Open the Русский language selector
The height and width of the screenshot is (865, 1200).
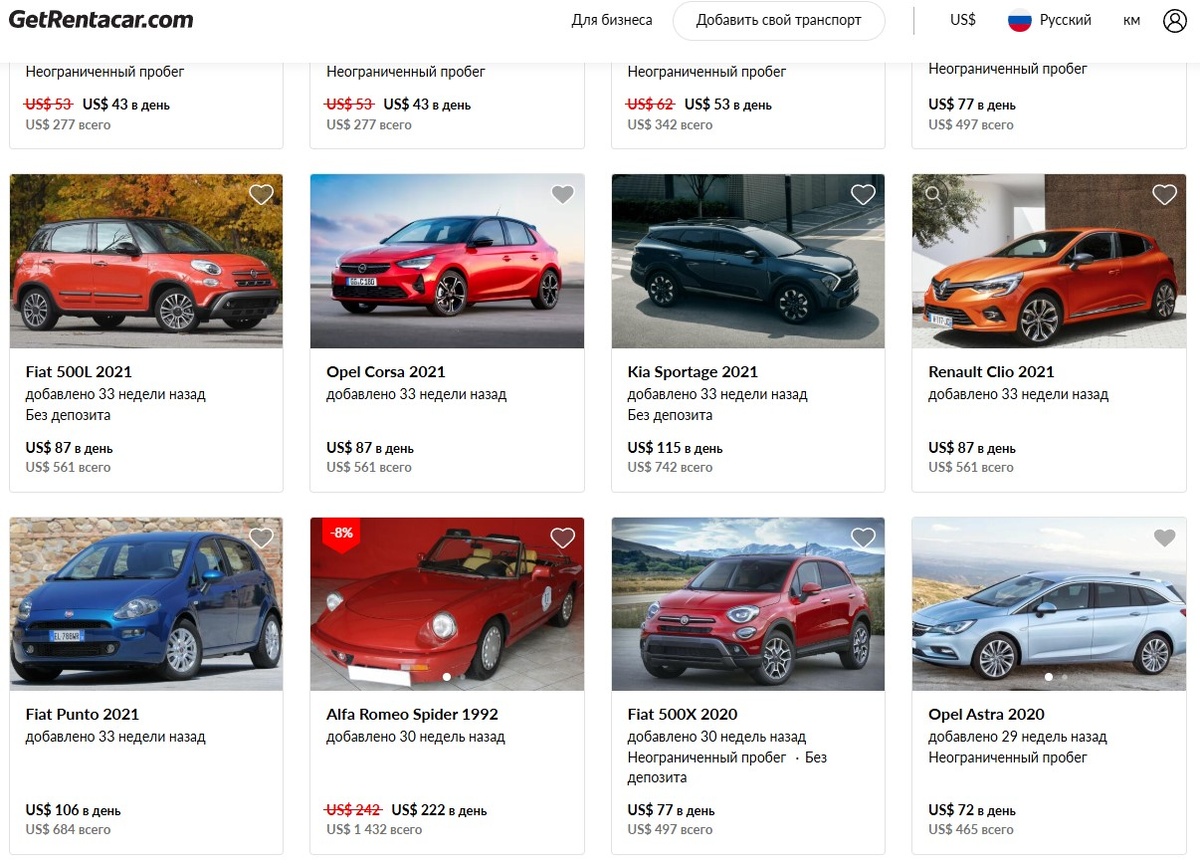click(x=1063, y=19)
